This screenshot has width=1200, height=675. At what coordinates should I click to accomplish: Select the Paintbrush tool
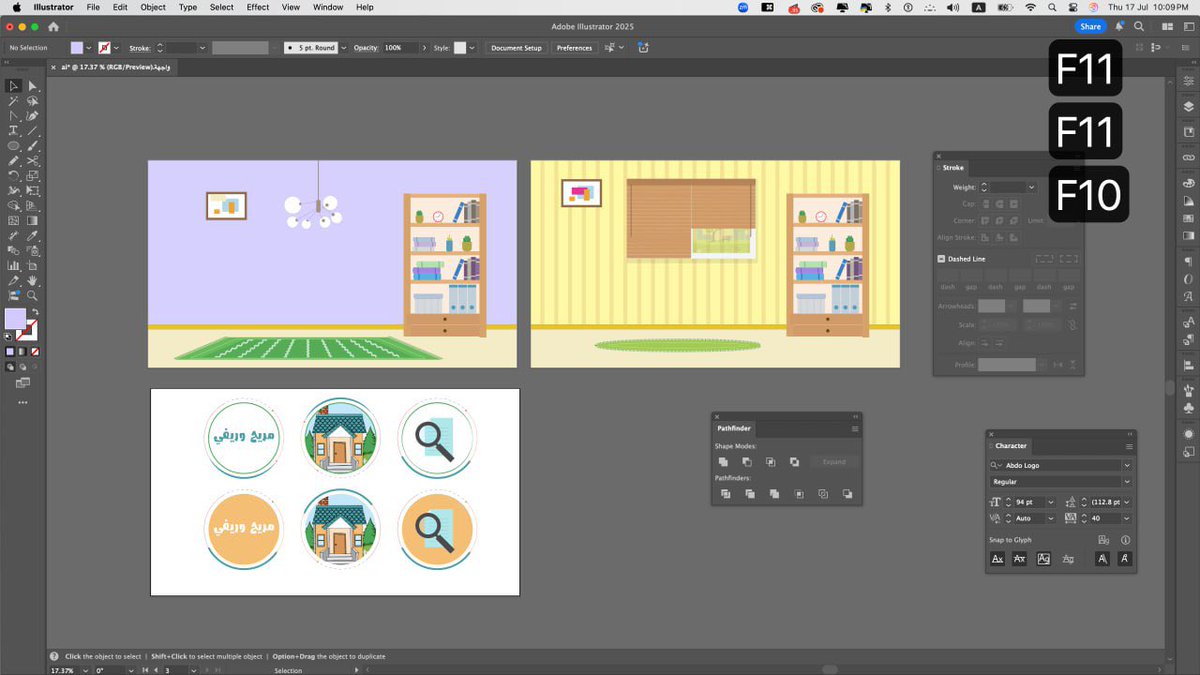point(32,146)
